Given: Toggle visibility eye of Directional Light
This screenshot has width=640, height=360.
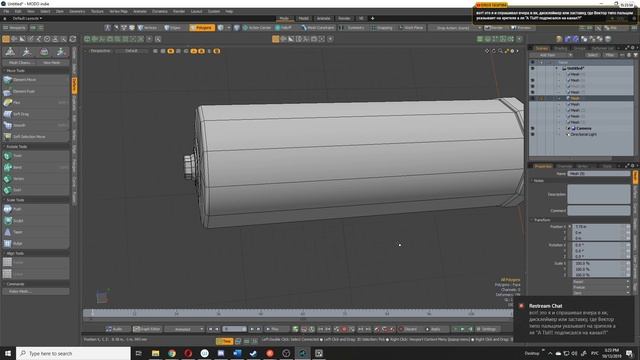Looking at the screenshot, I should pyautogui.click(x=532, y=134).
